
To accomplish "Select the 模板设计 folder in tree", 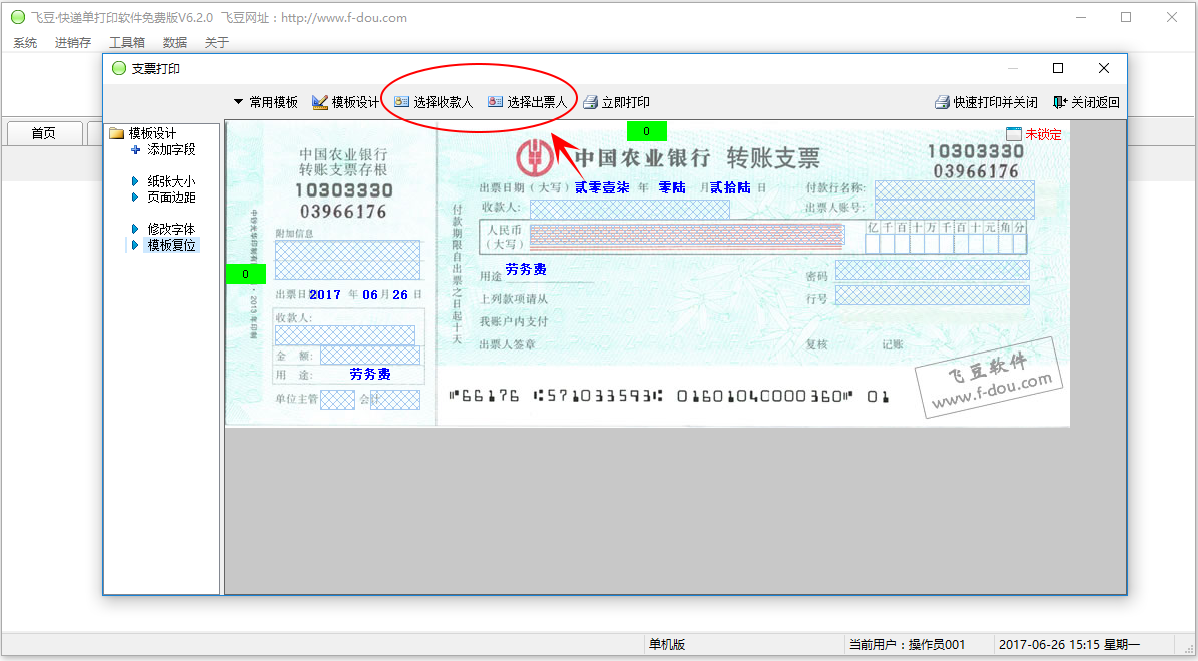I will tap(143, 133).
